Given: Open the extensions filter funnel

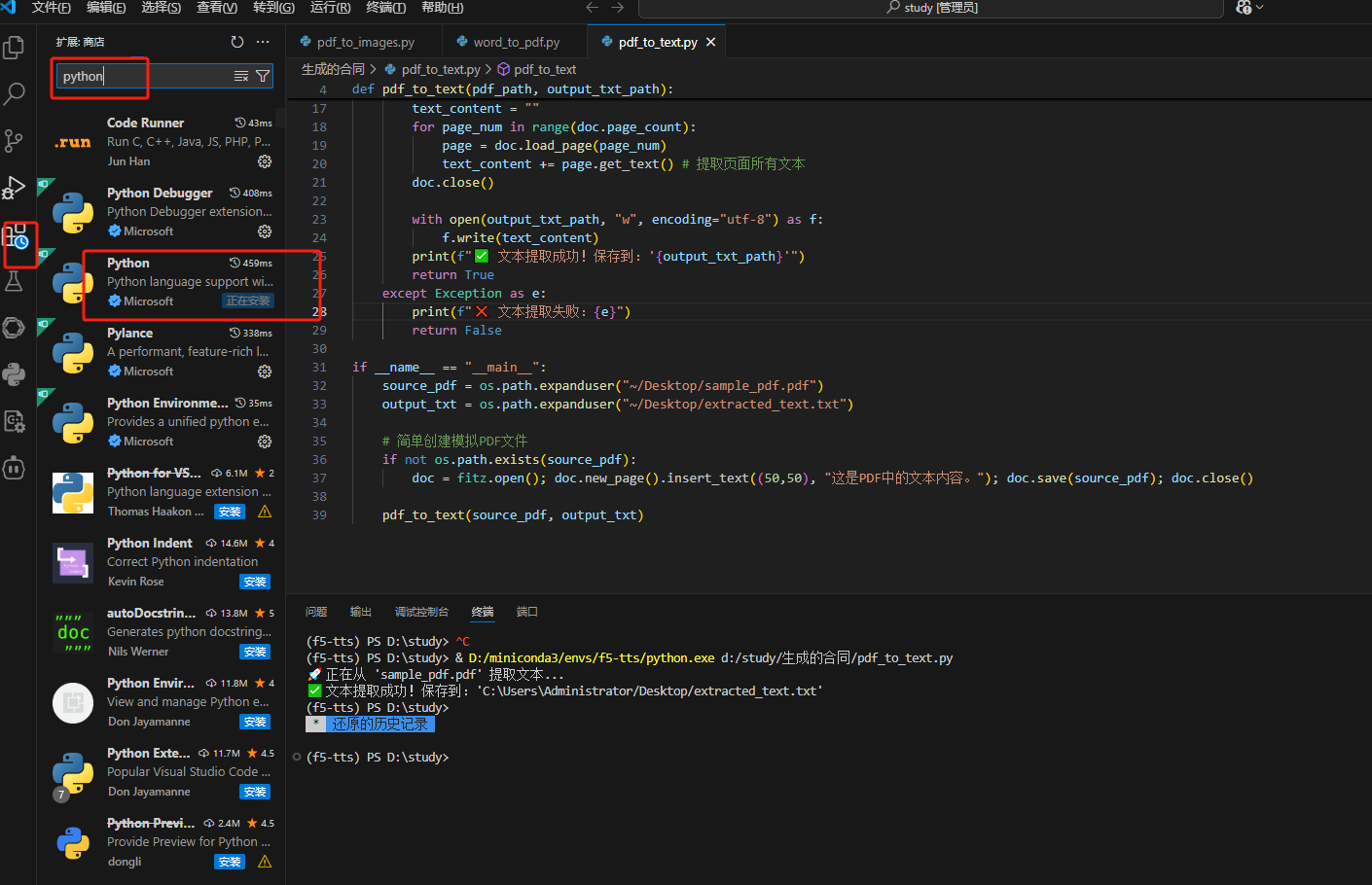Looking at the screenshot, I should [263, 76].
